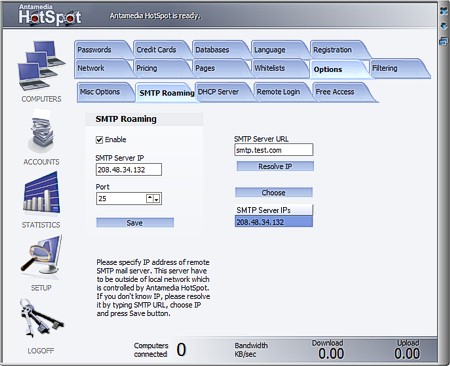Click the bottom windows icon on right edge
The width and height of the screenshot is (450, 366).
(x=444, y=41)
